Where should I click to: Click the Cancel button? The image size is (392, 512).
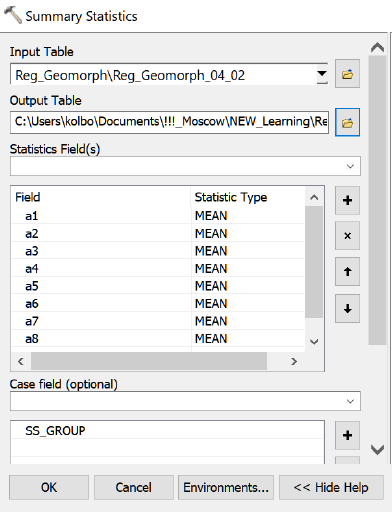[134, 487]
